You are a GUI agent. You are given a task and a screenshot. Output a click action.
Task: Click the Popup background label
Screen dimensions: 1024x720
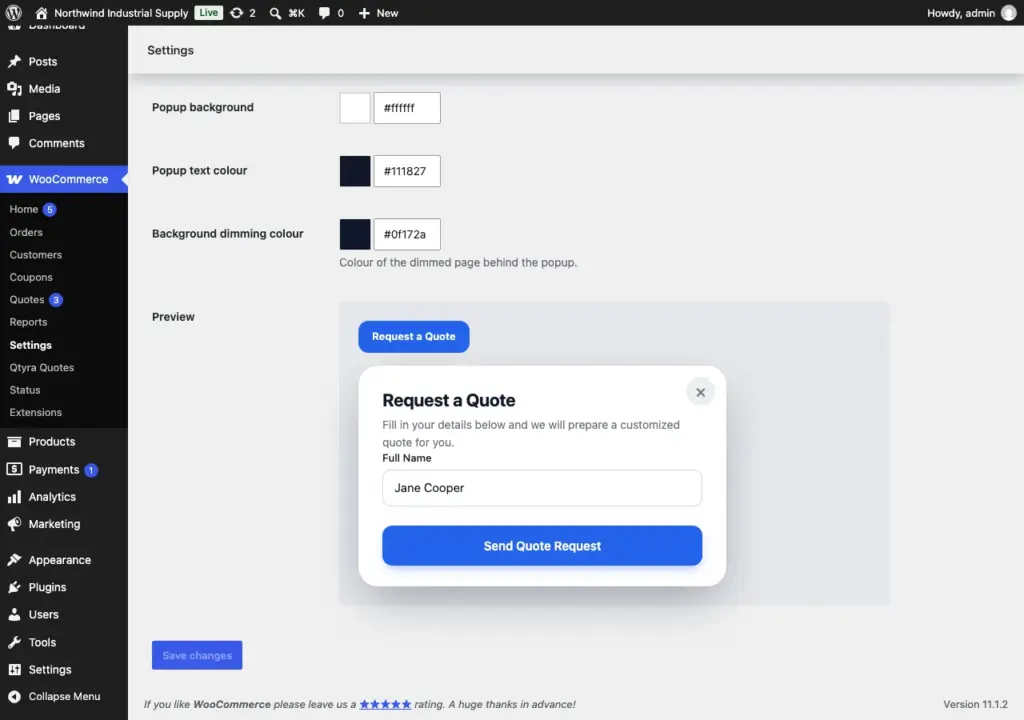203,107
